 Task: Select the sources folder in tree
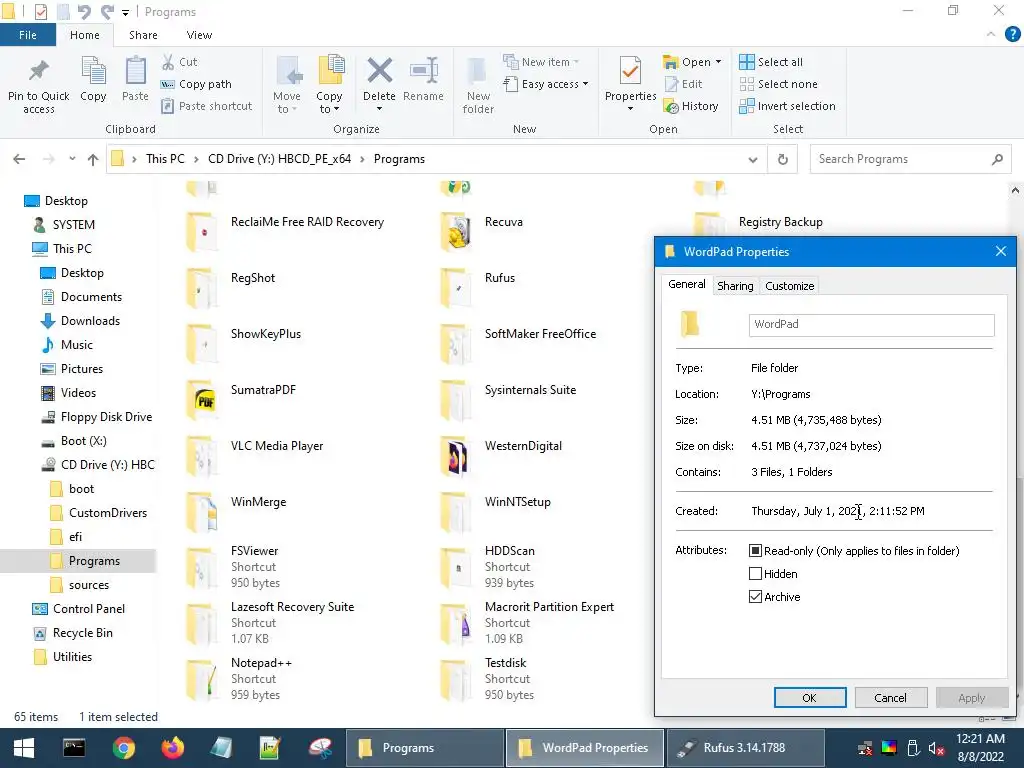pyautogui.click(x=89, y=585)
